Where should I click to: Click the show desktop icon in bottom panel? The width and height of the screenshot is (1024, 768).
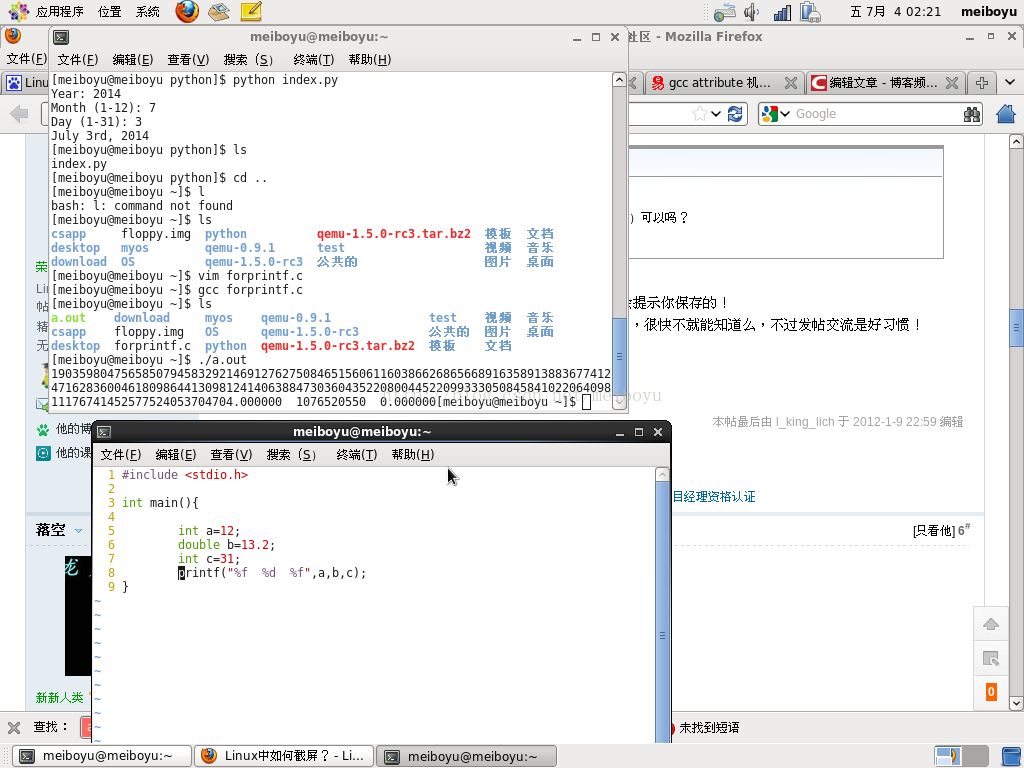pos(1011,756)
